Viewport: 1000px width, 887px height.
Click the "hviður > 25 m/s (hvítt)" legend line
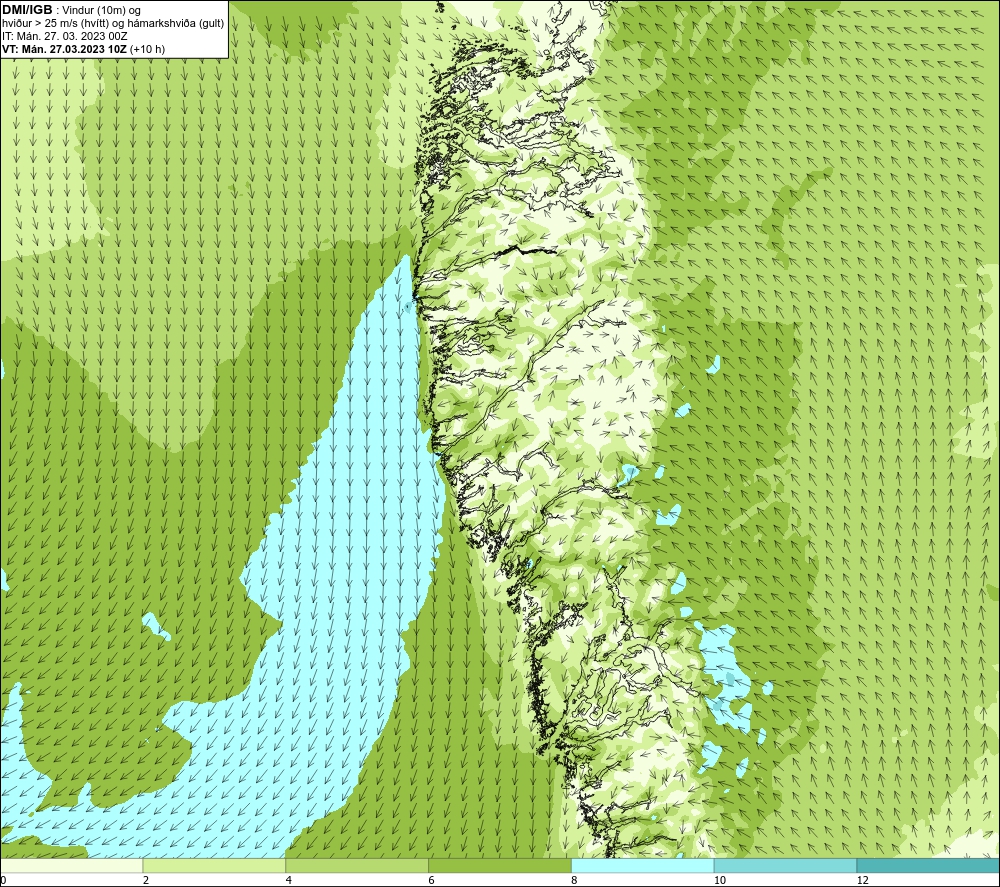[113, 24]
